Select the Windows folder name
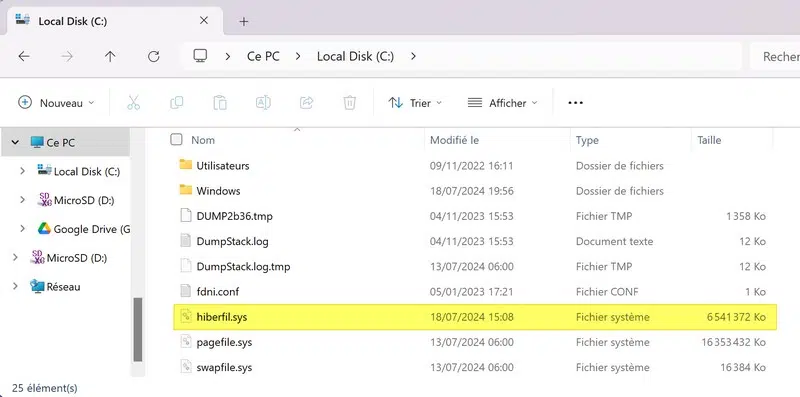Viewport: 800px width, 397px height. click(218, 191)
